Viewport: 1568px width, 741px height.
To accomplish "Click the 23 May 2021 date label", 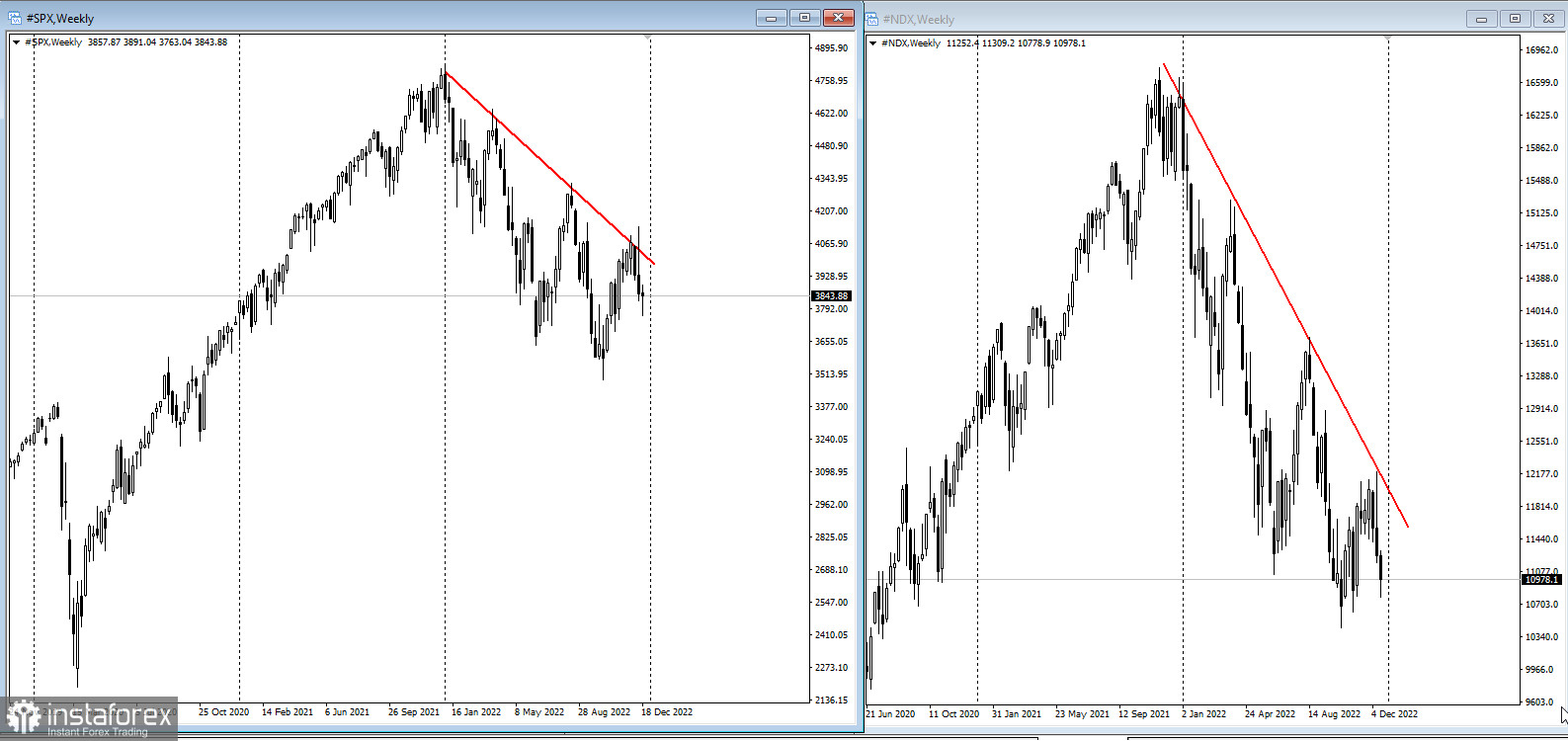I will [x=1081, y=713].
